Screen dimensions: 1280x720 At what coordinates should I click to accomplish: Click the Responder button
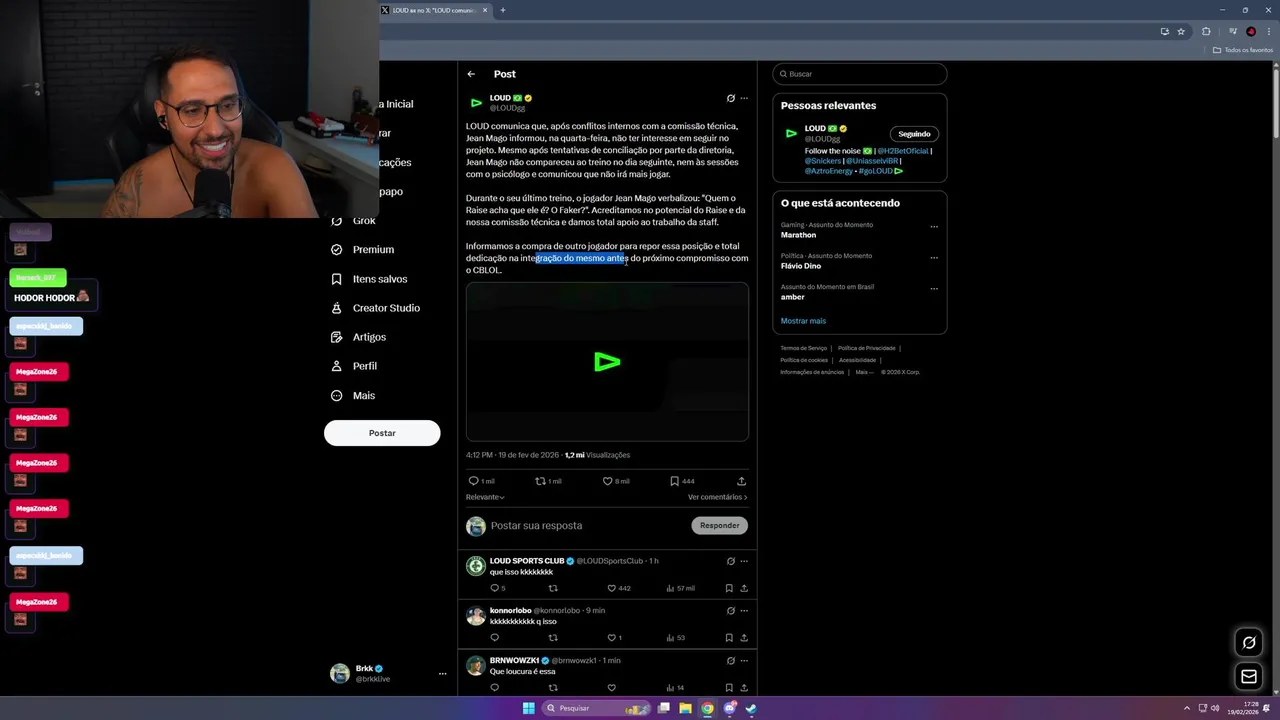tap(719, 525)
